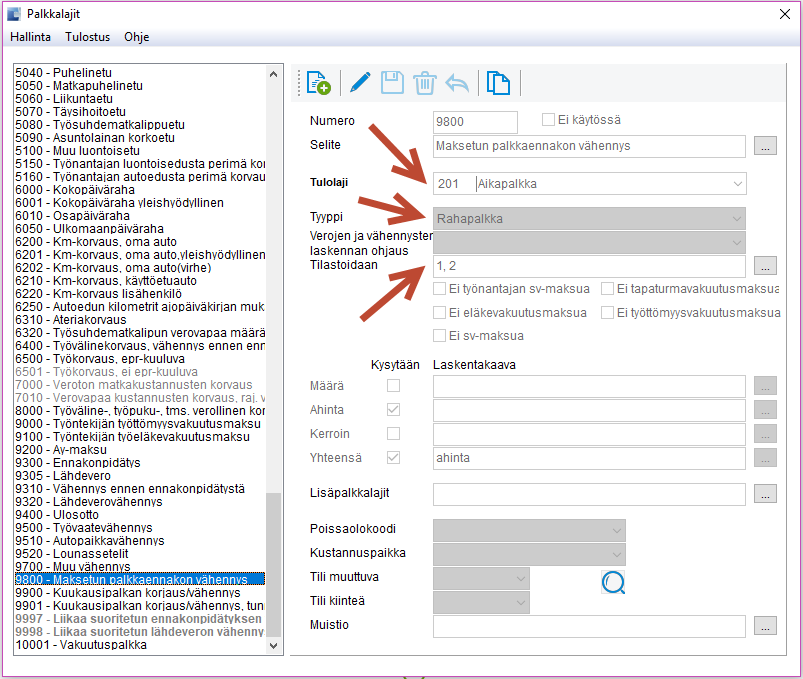Enable Ei sv-maksua checkbox

(x=439, y=335)
